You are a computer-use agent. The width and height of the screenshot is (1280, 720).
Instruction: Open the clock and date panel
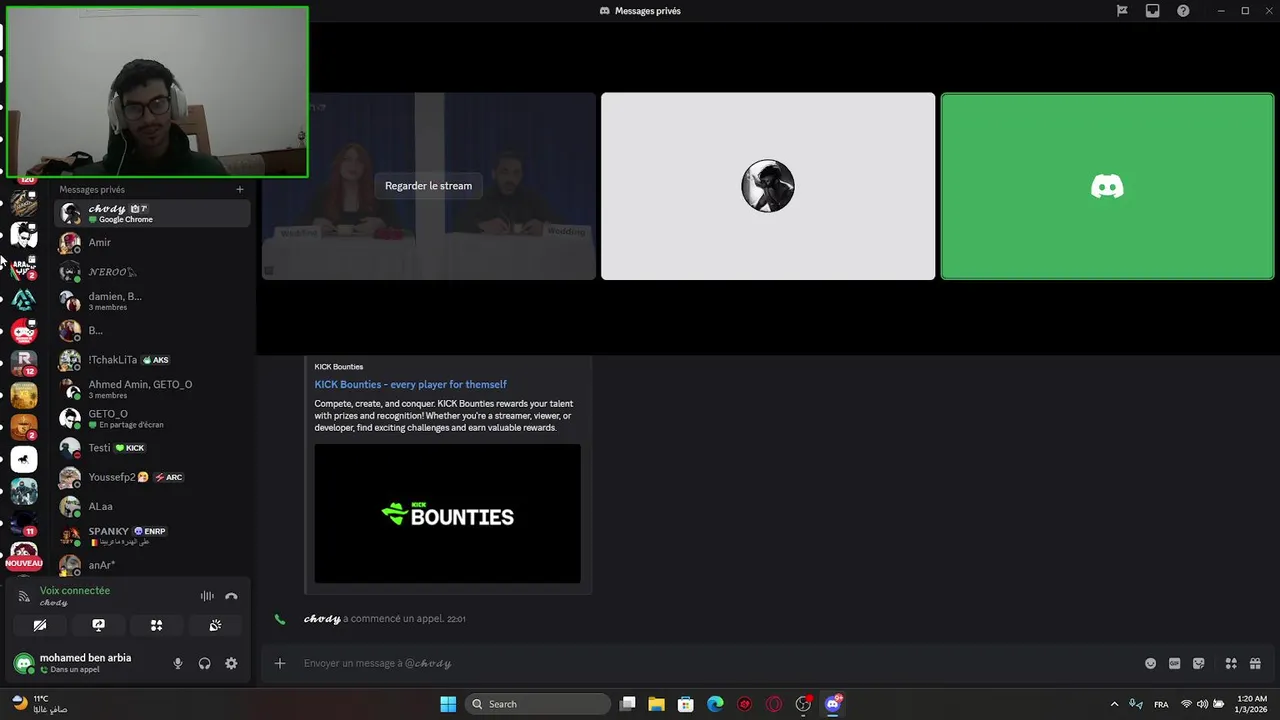pyautogui.click(x=1252, y=704)
